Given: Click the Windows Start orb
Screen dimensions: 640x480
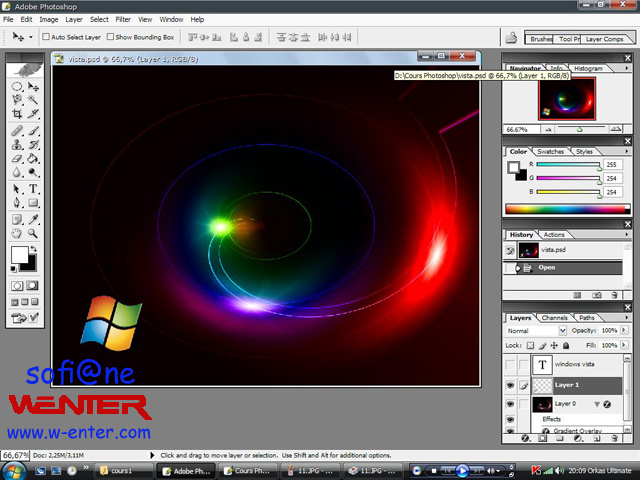Looking at the screenshot, I should click(x=16, y=469).
